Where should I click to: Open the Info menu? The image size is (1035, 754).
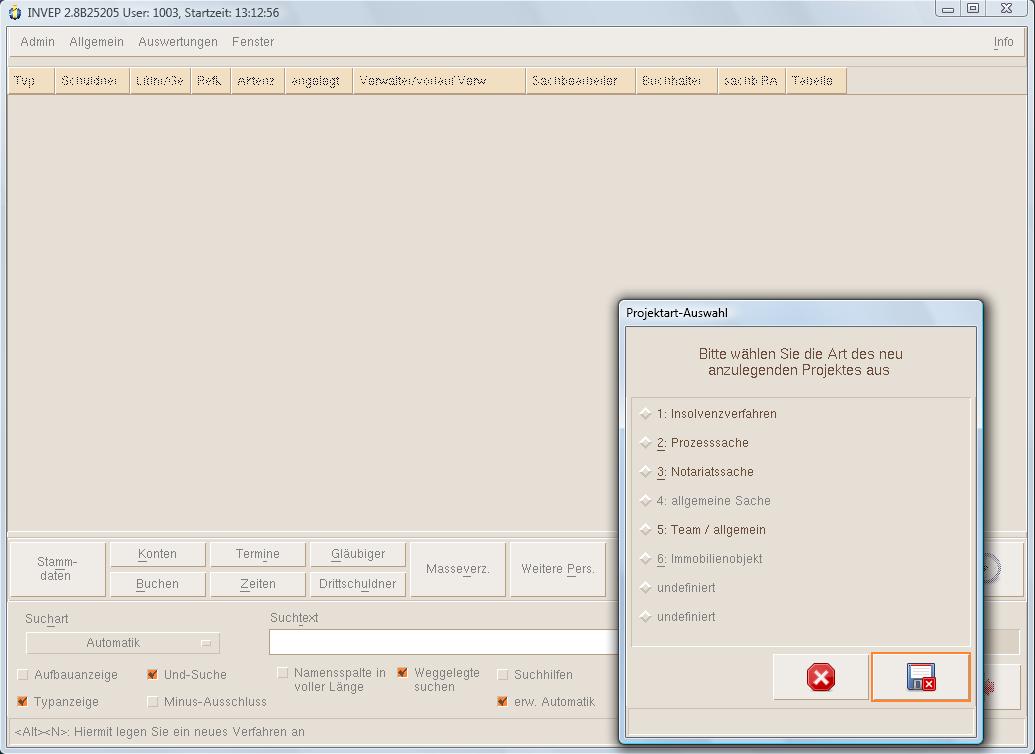[1003, 42]
